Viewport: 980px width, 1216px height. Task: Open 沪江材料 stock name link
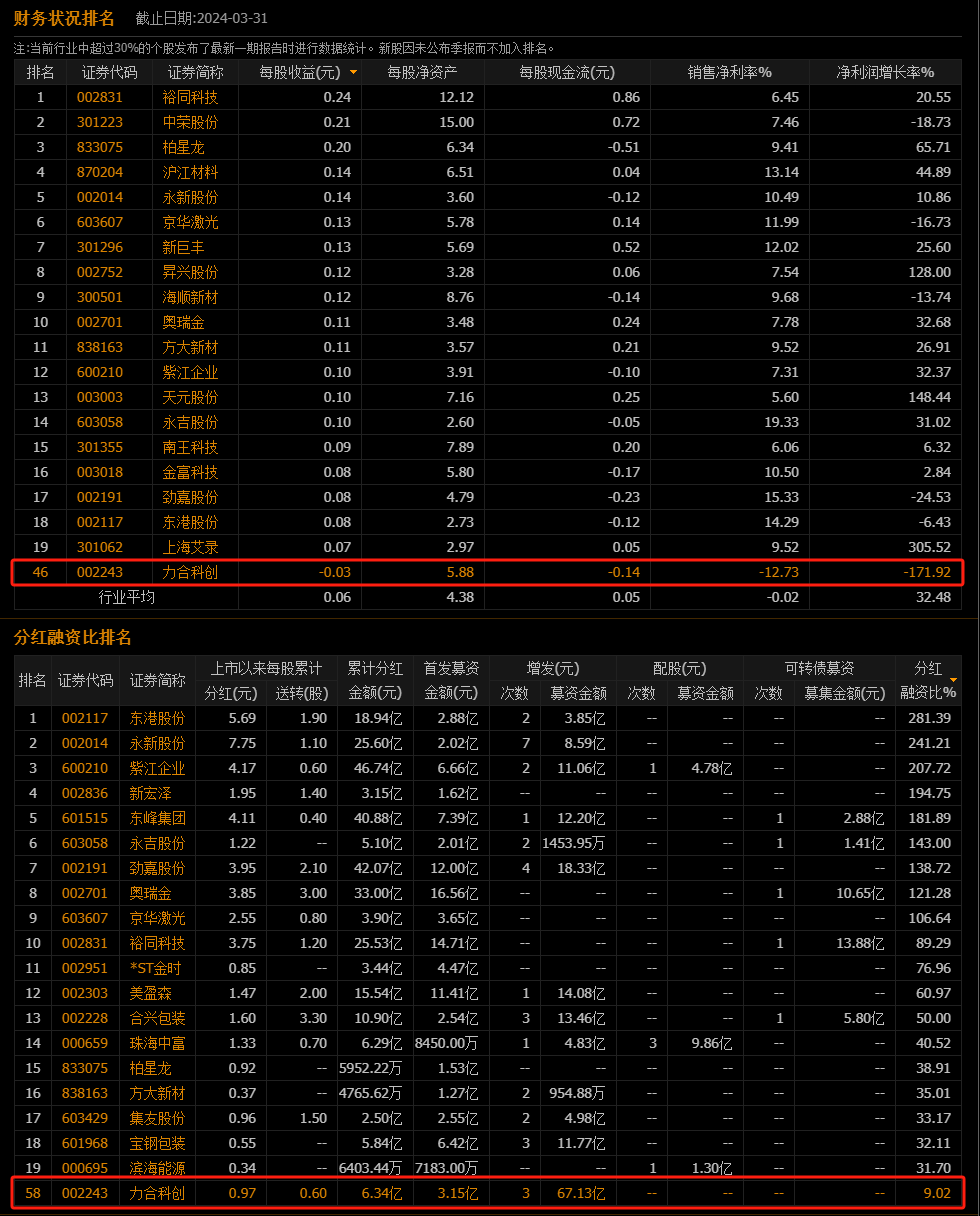pos(190,172)
